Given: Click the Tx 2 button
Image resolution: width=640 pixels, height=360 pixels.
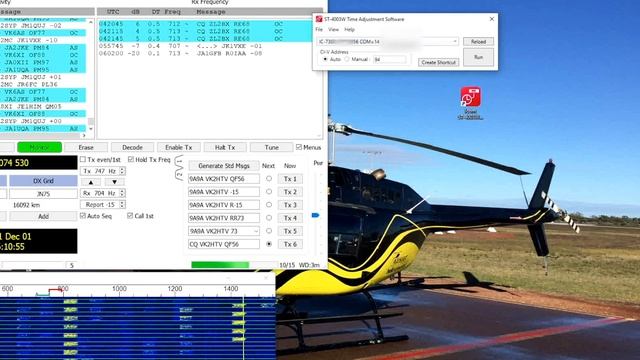Looking at the screenshot, I should (290, 192).
